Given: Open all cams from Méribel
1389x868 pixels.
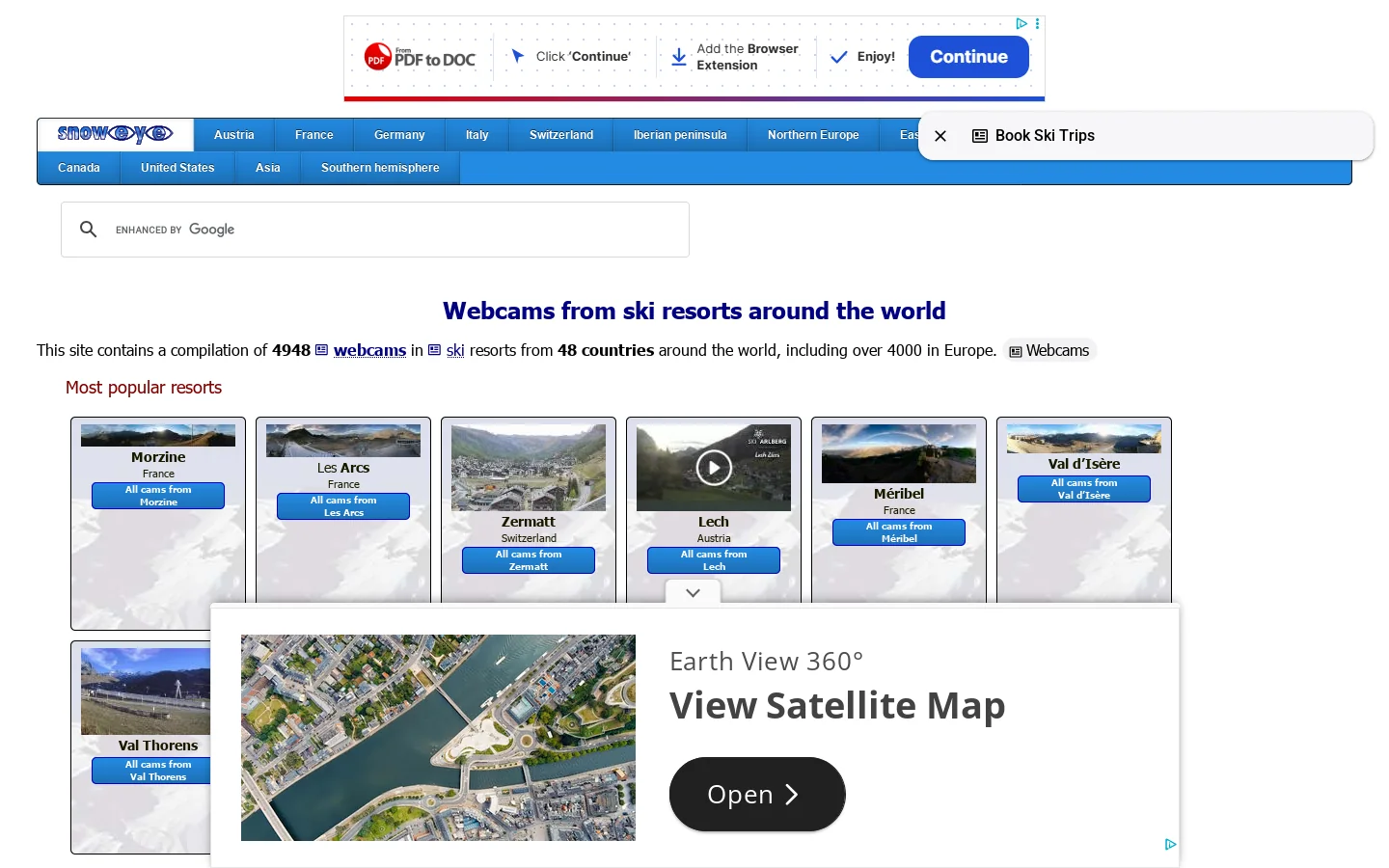Looking at the screenshot, I should tap(899, 532).
